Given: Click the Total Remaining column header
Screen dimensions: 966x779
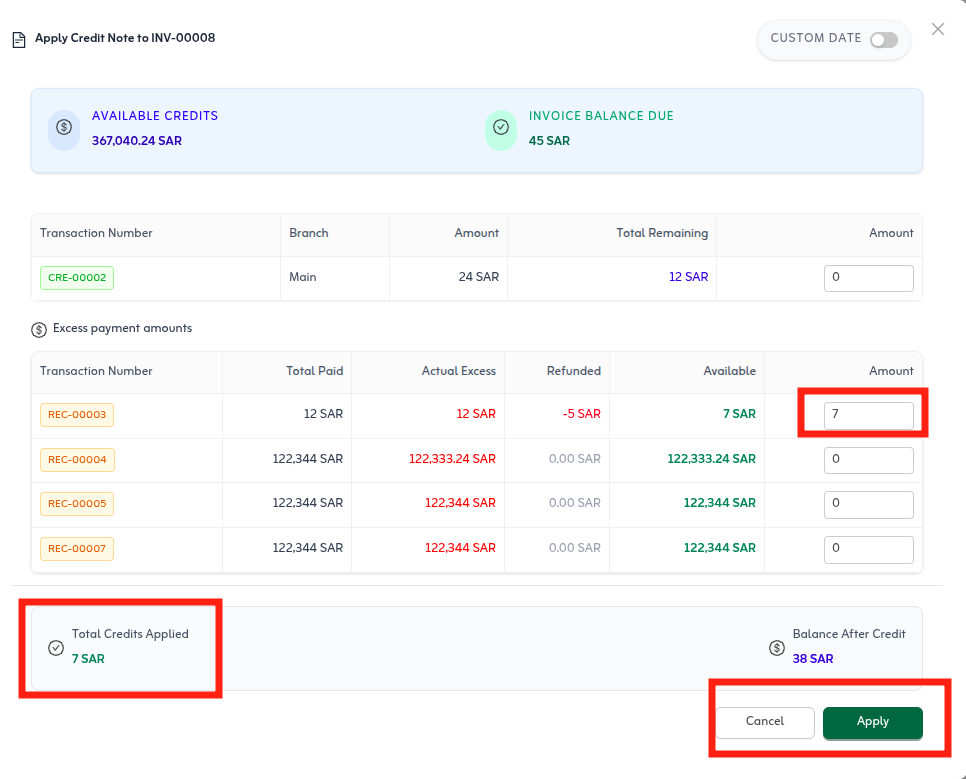Looking at the screenshot, I should [662, 233].
